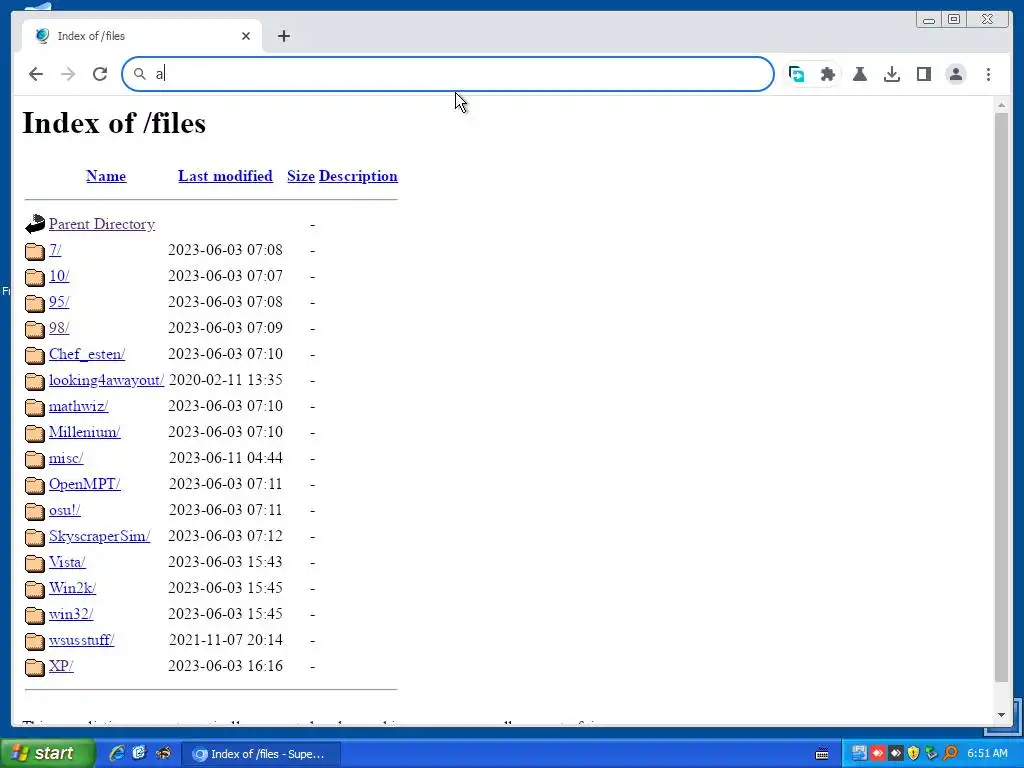Click the back-arrow icon beside Parent Directory
Image resolution: width=1024 pixels, height=768 pixels.
point(35,224)
